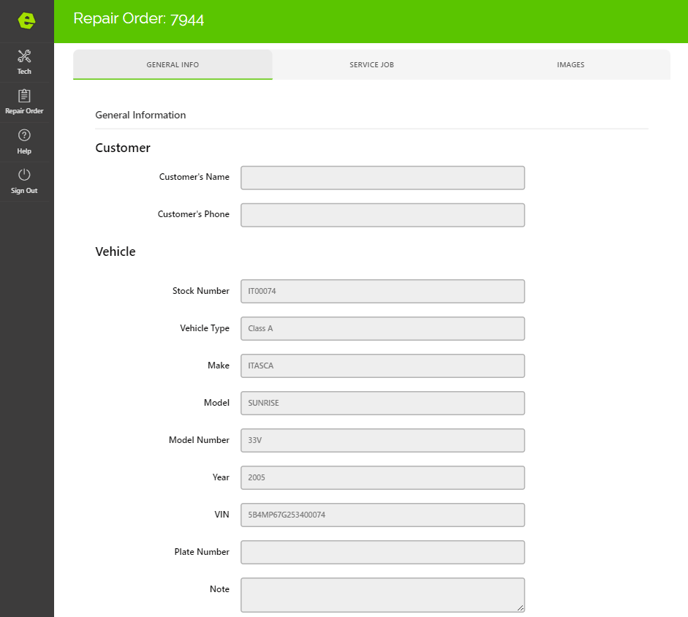
Task: Switch to the Images tab
Action: click(570, 65)
